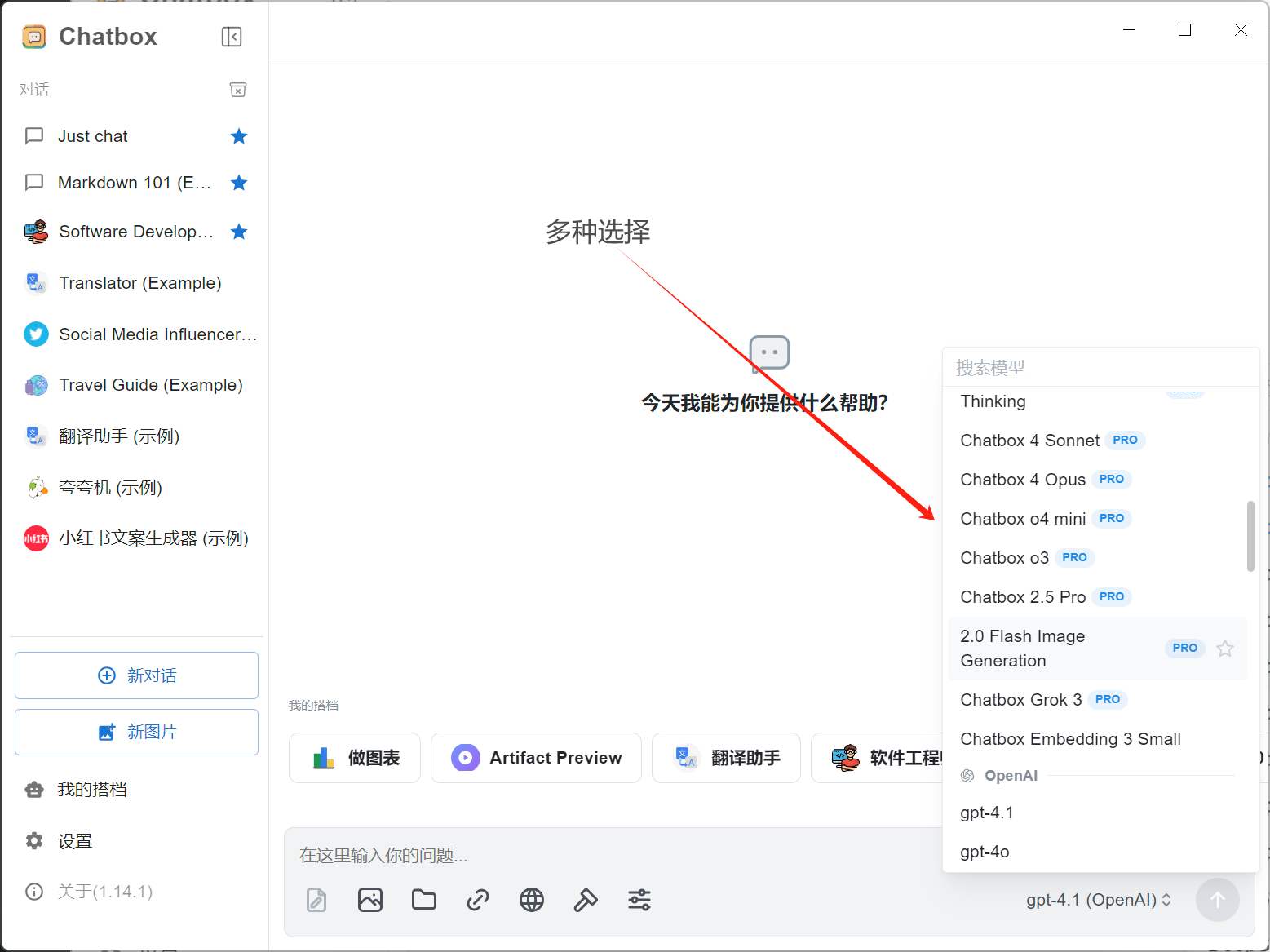Viewport: 1270px width, 952px height.
Task: Open the Just chat conversation
Action: pyautogui.click(x=136, y=136)
